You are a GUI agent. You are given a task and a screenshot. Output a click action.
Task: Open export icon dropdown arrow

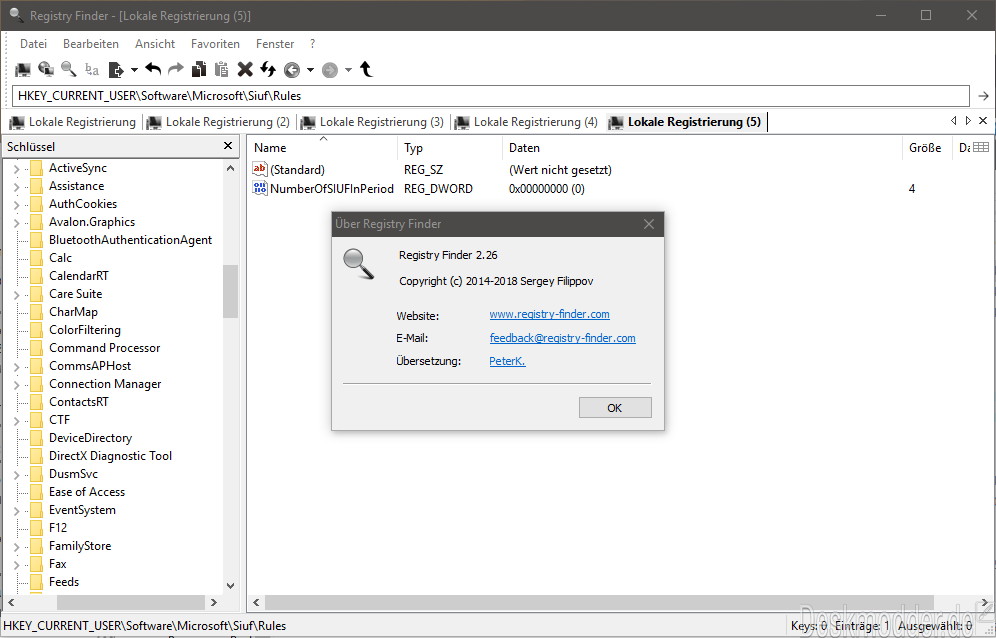pos(134,70)
